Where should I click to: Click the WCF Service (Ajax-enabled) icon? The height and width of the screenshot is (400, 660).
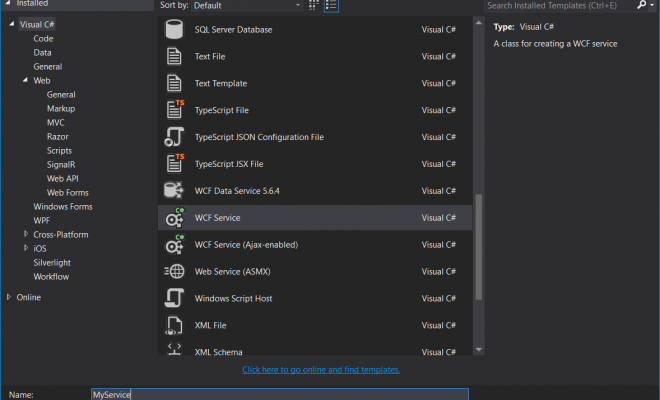tap(175, 245)
